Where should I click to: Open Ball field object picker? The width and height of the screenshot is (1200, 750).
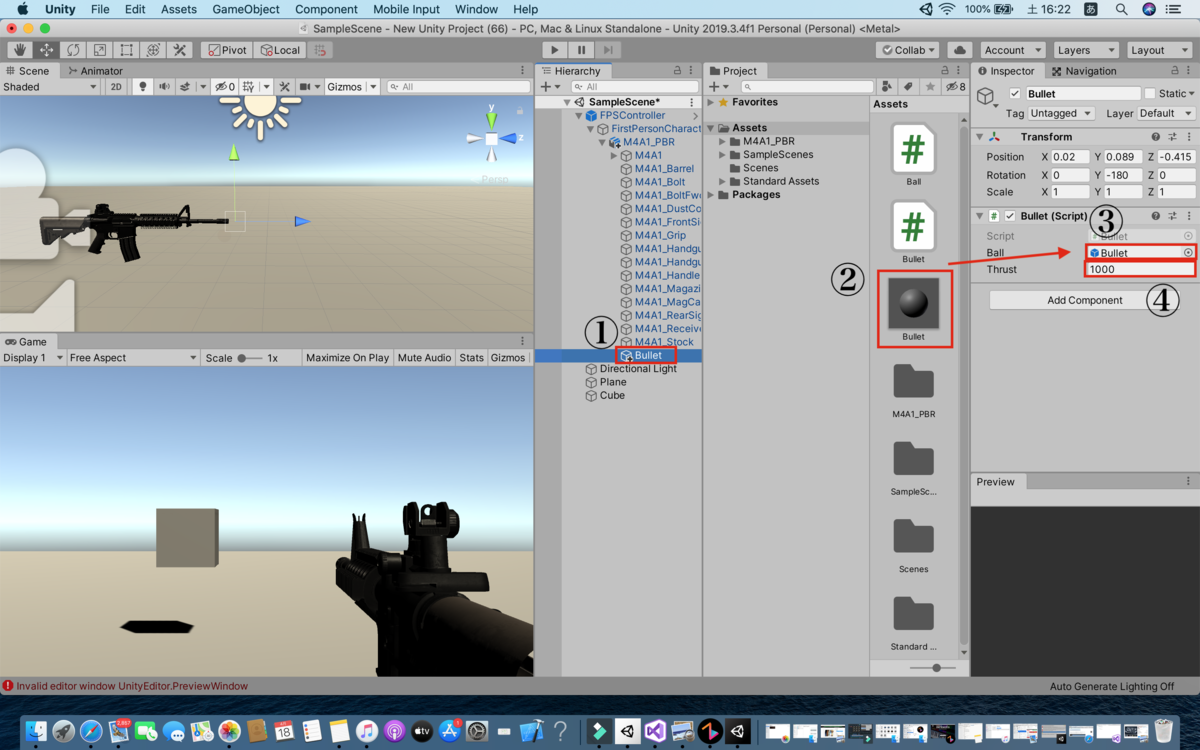pyautogui.click(x=1188, y=253)
